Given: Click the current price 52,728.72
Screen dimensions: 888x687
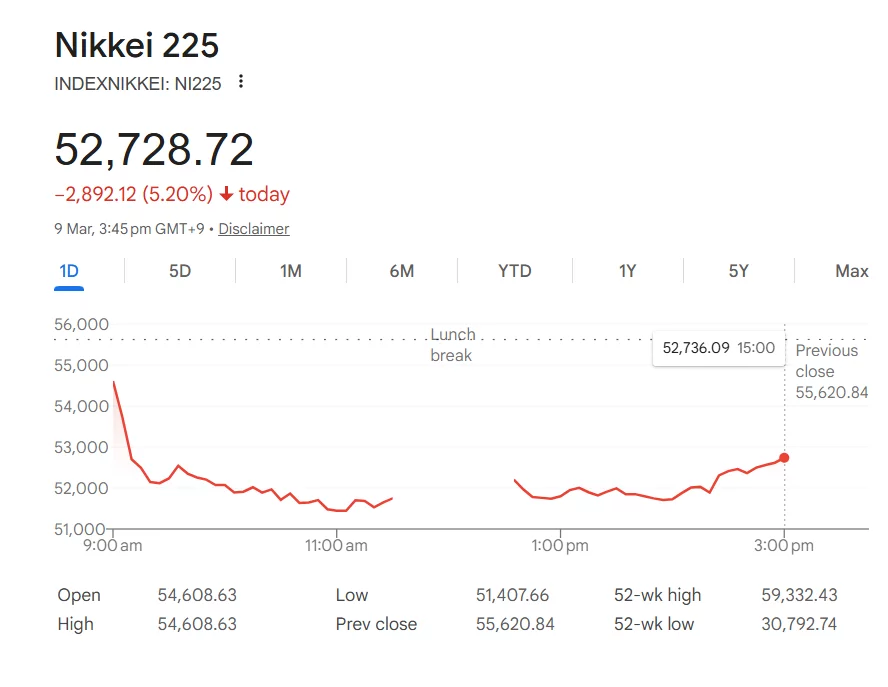Looking at the screenshot, I should (x=154, y=150).
